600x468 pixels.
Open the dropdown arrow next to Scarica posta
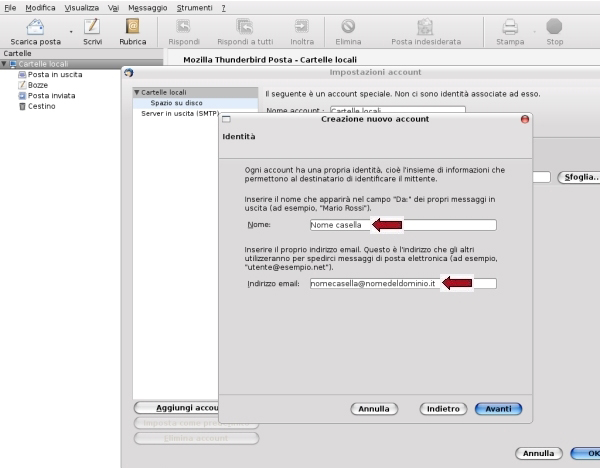coord(71,32)
